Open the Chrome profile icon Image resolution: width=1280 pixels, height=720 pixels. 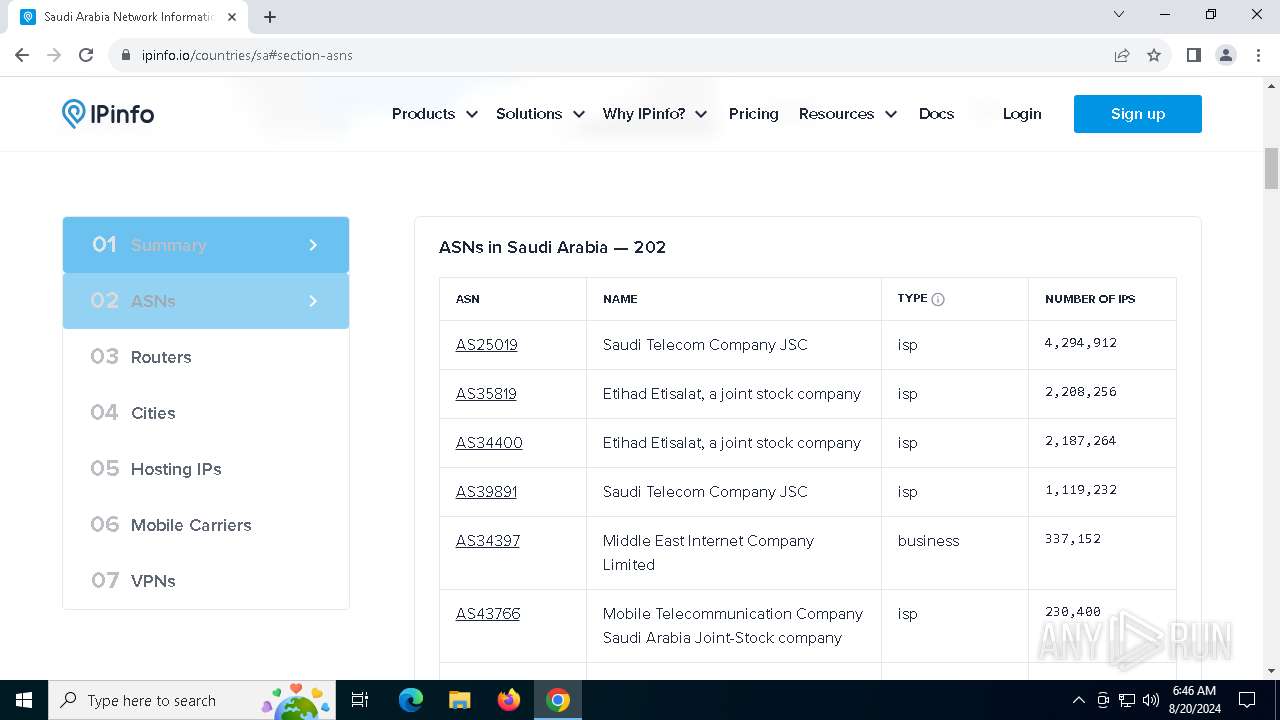tap(1226, 55)
